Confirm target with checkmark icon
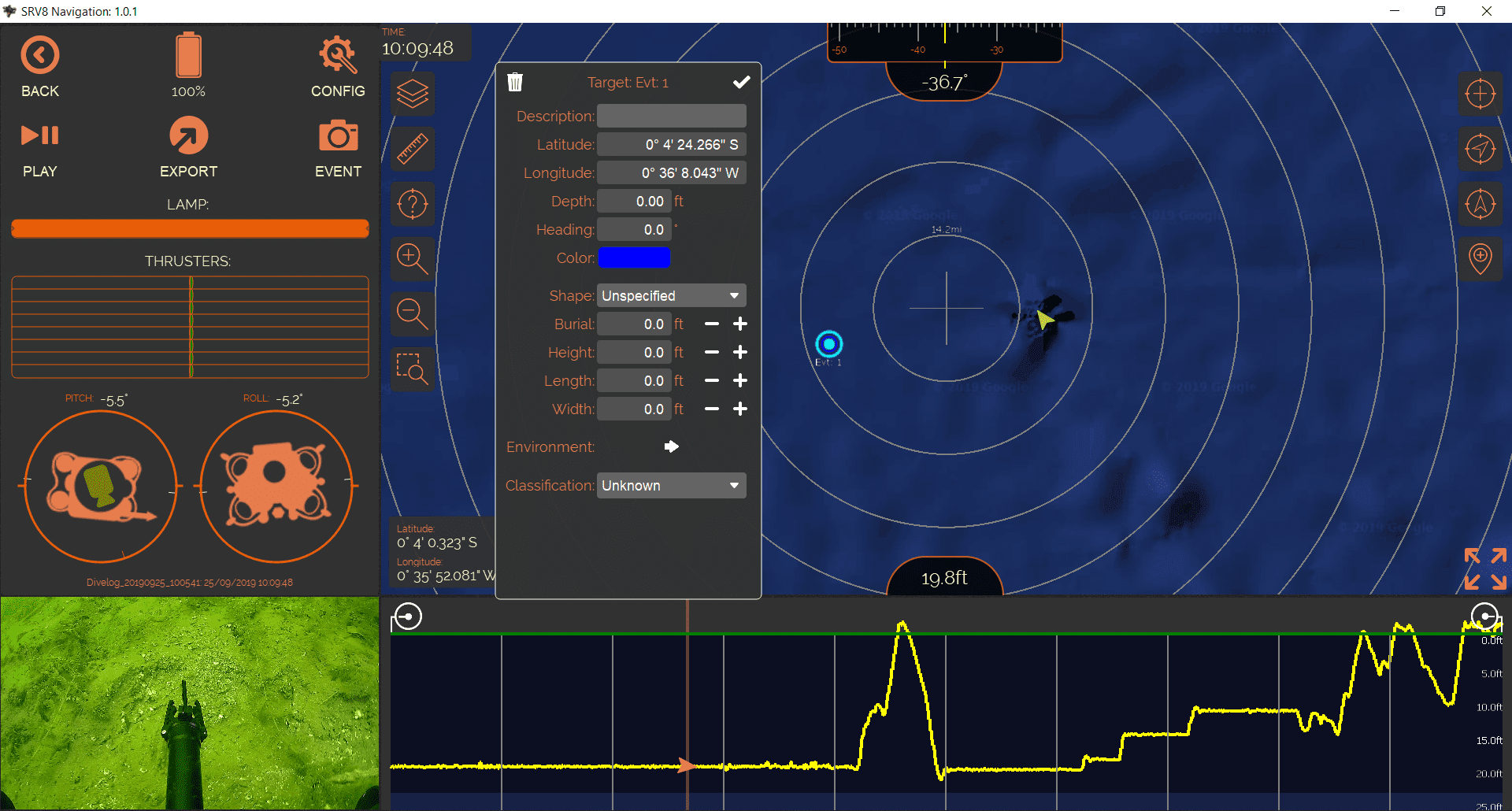Image resolution: width=1512 pixels, height=811 pixels. tap(741, 82)
